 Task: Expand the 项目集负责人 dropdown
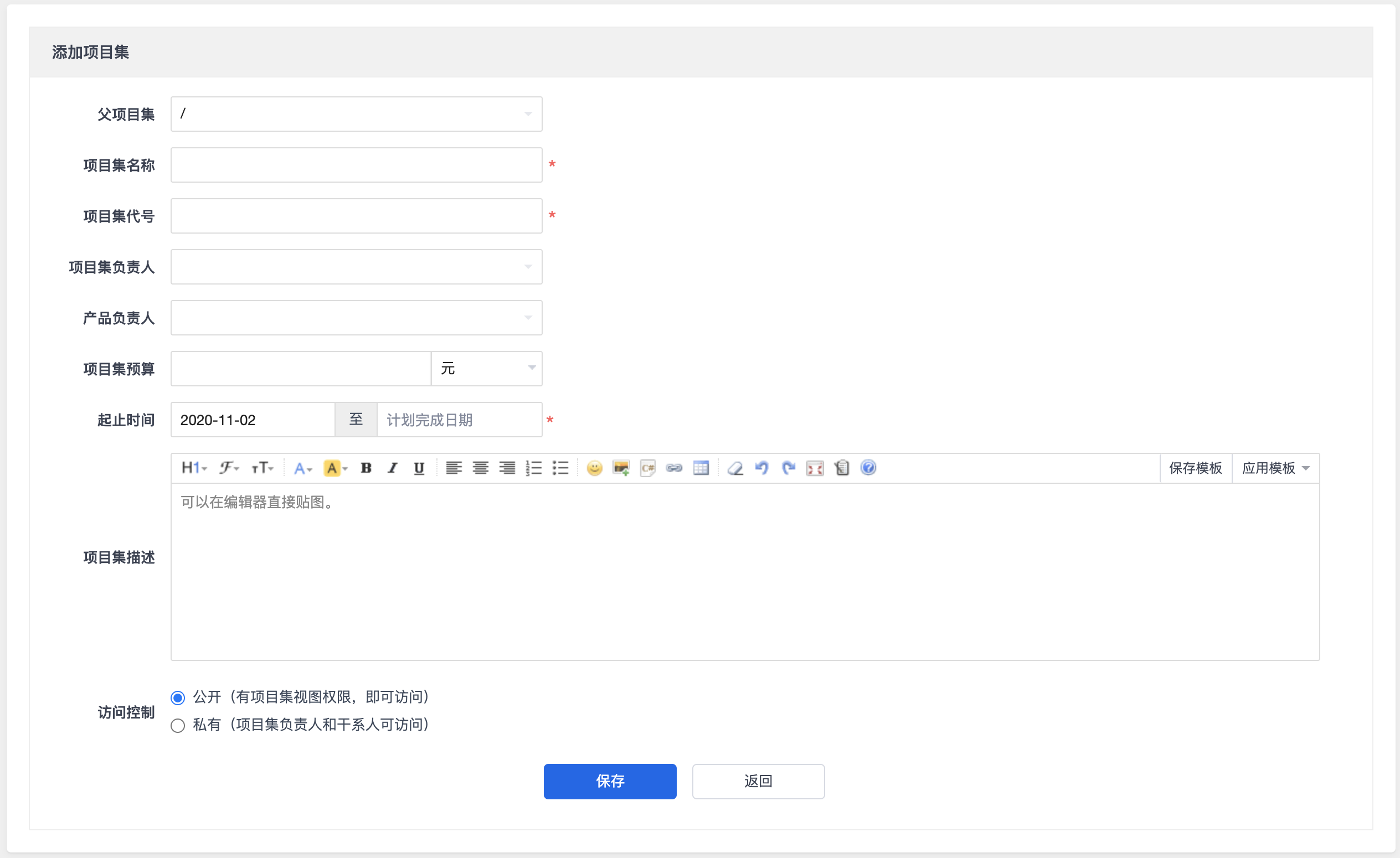[356, 267]
